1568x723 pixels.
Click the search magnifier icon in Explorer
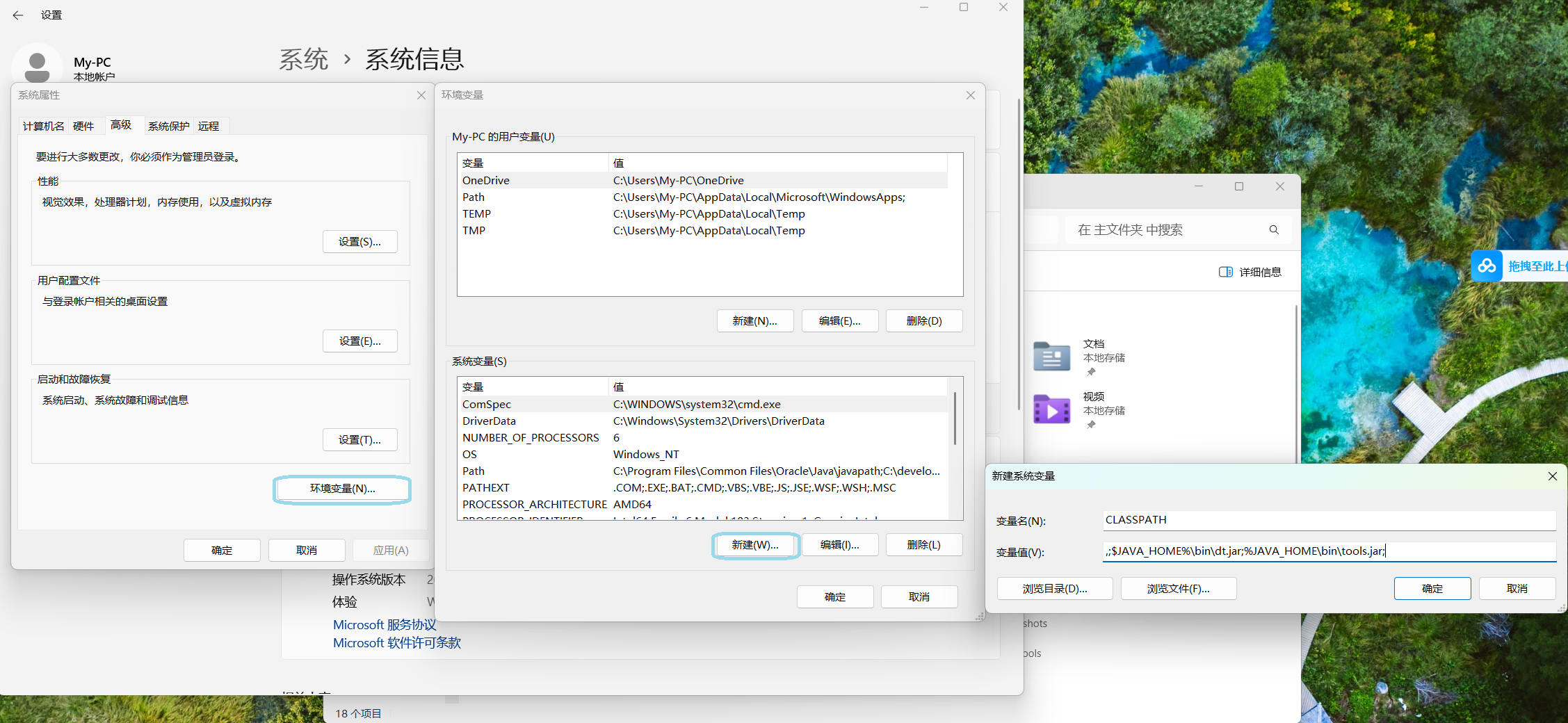[1274, 229]
